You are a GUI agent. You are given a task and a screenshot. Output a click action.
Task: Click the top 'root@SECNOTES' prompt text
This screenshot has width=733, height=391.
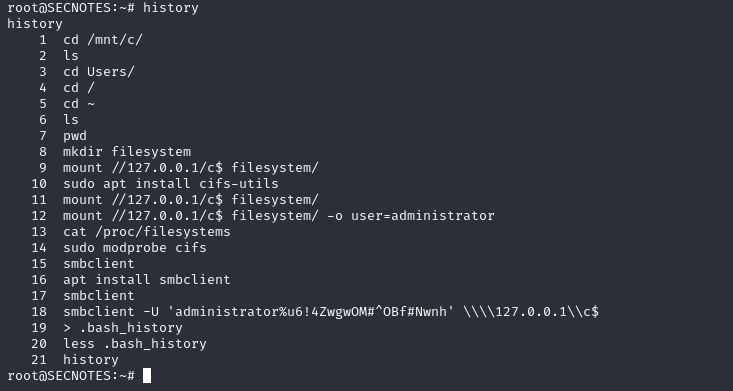point(59,8)
